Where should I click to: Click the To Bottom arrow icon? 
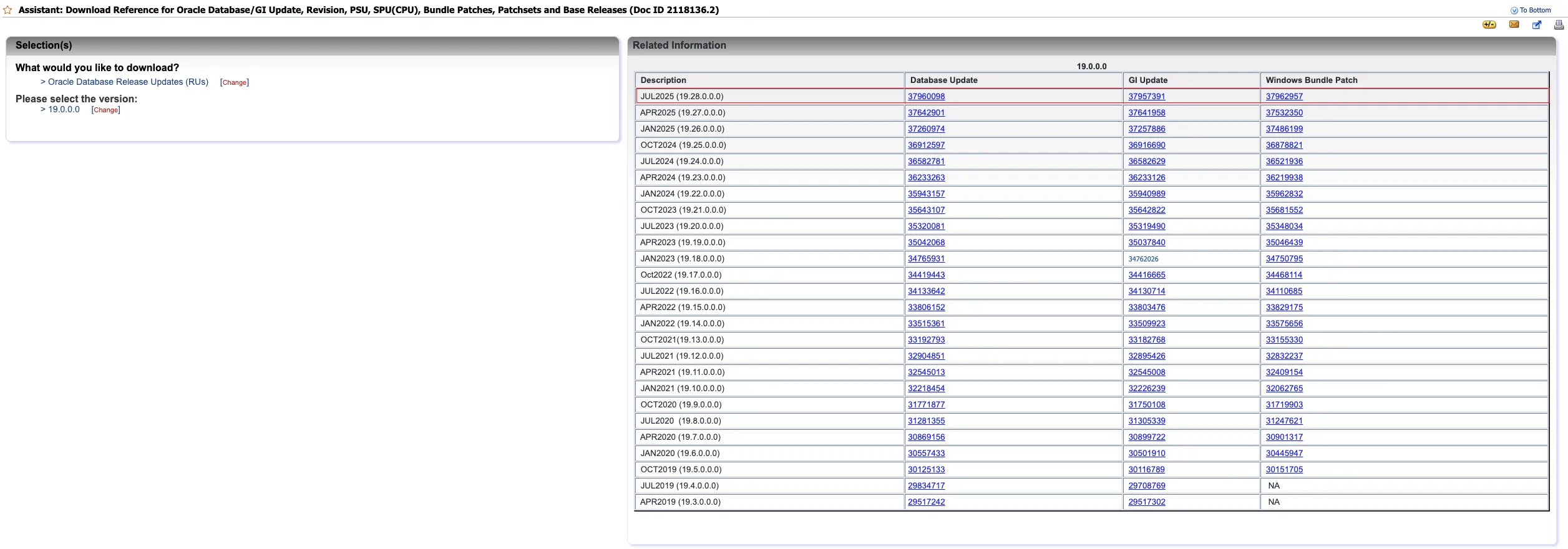click(1514, 11)
